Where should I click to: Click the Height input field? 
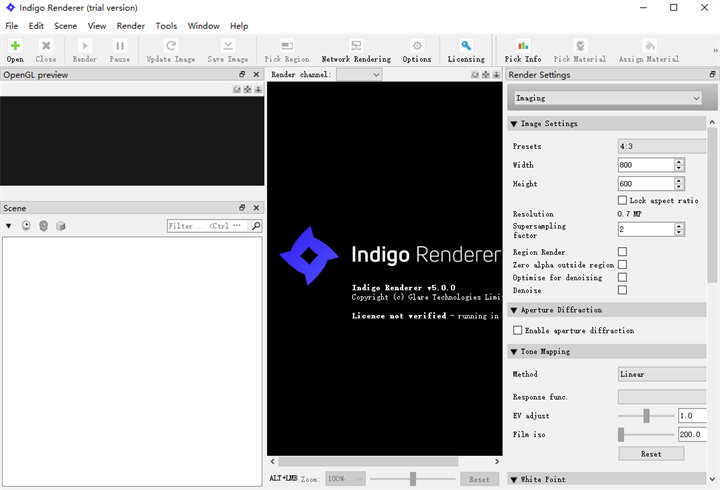[646, 184]
